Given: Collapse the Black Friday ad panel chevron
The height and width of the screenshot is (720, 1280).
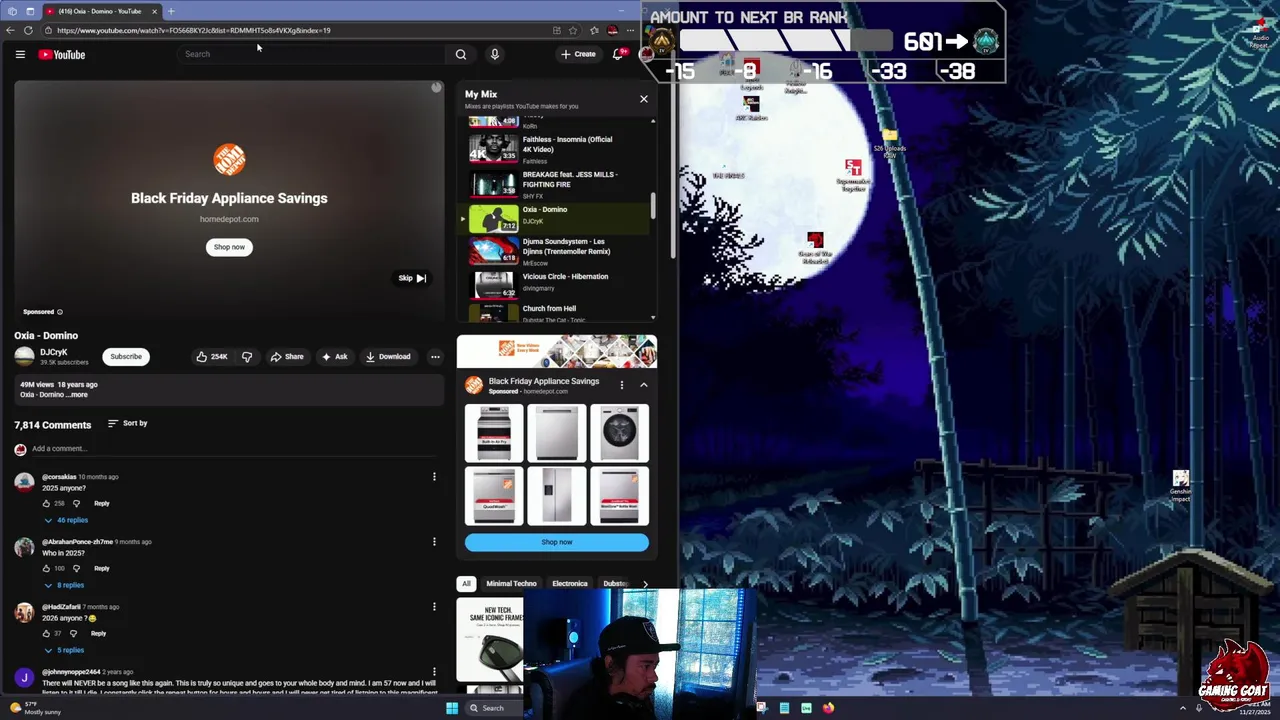Looking at the screenshot, I should coord(644,385).
